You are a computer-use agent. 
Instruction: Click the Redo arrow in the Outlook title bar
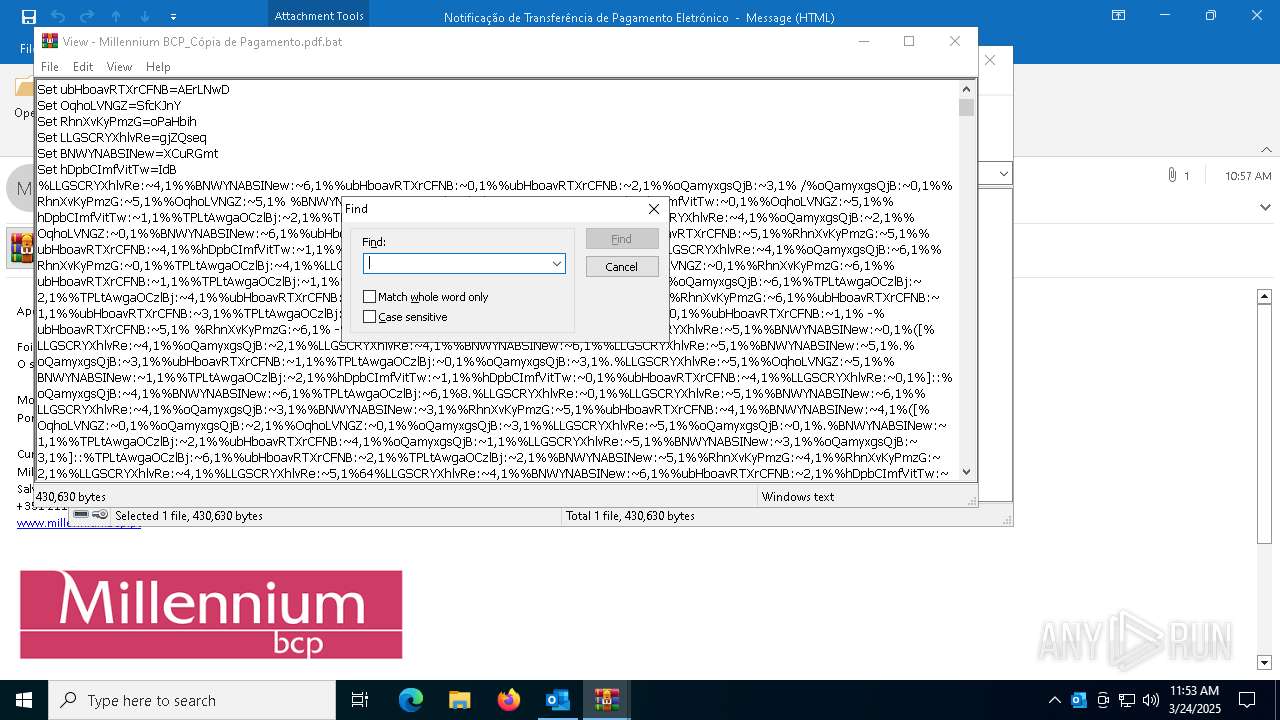87,16
